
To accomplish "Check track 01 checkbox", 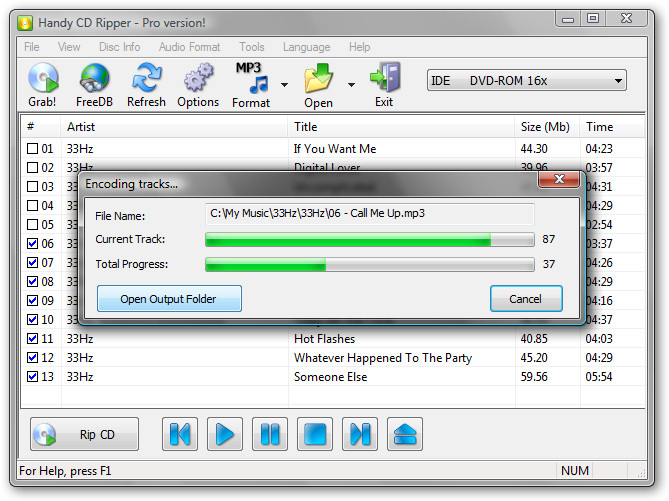I will (x=32, y=149).
